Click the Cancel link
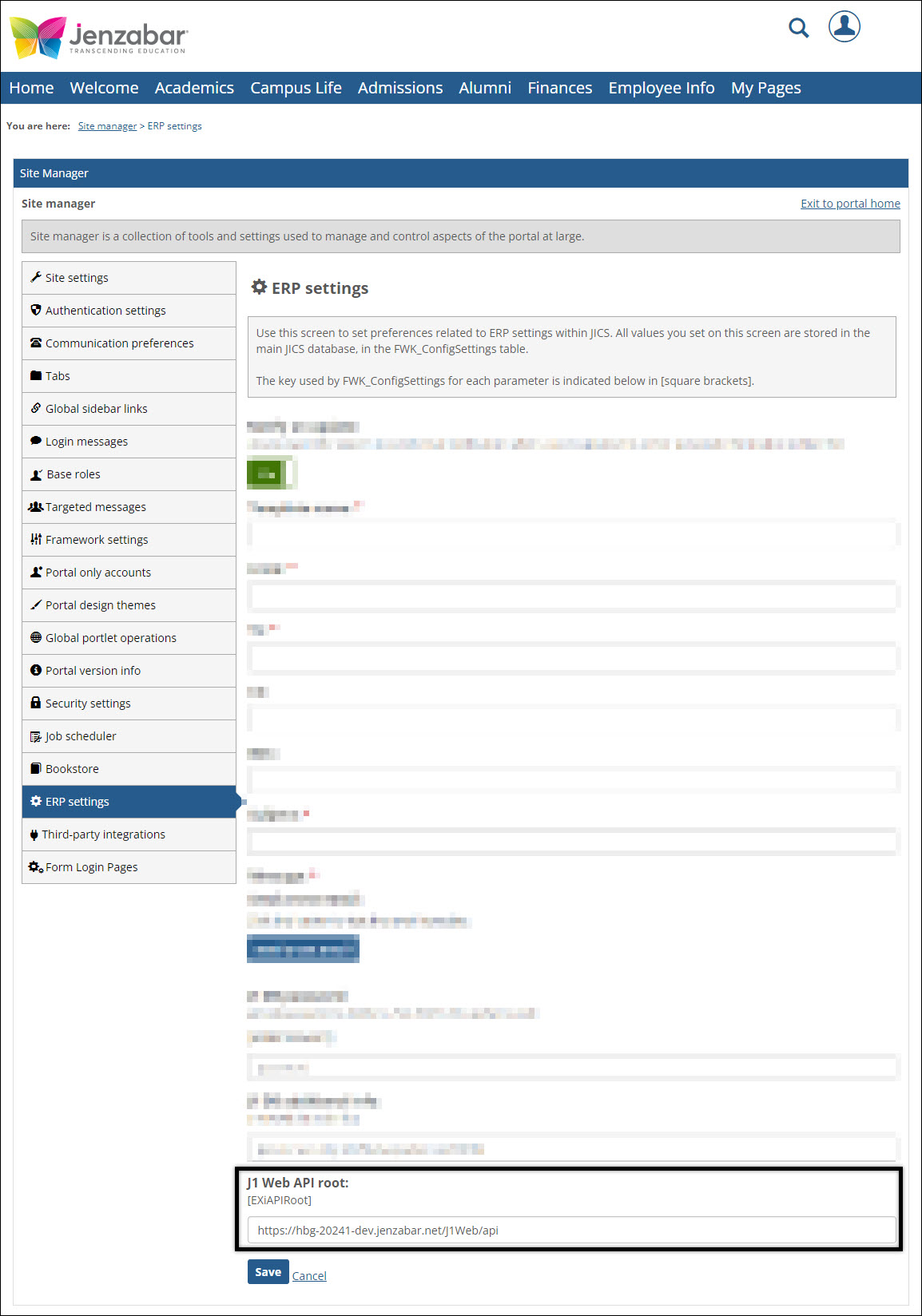922x1316 pixels. (309, 1276)
